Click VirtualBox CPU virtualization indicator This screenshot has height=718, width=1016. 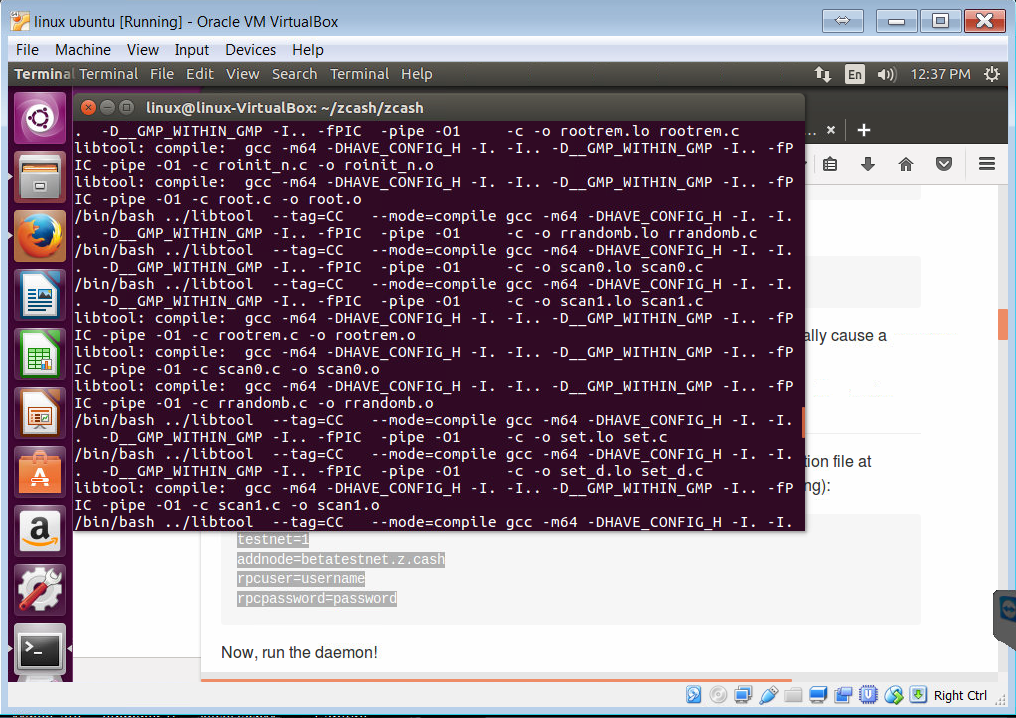[868, 695]
